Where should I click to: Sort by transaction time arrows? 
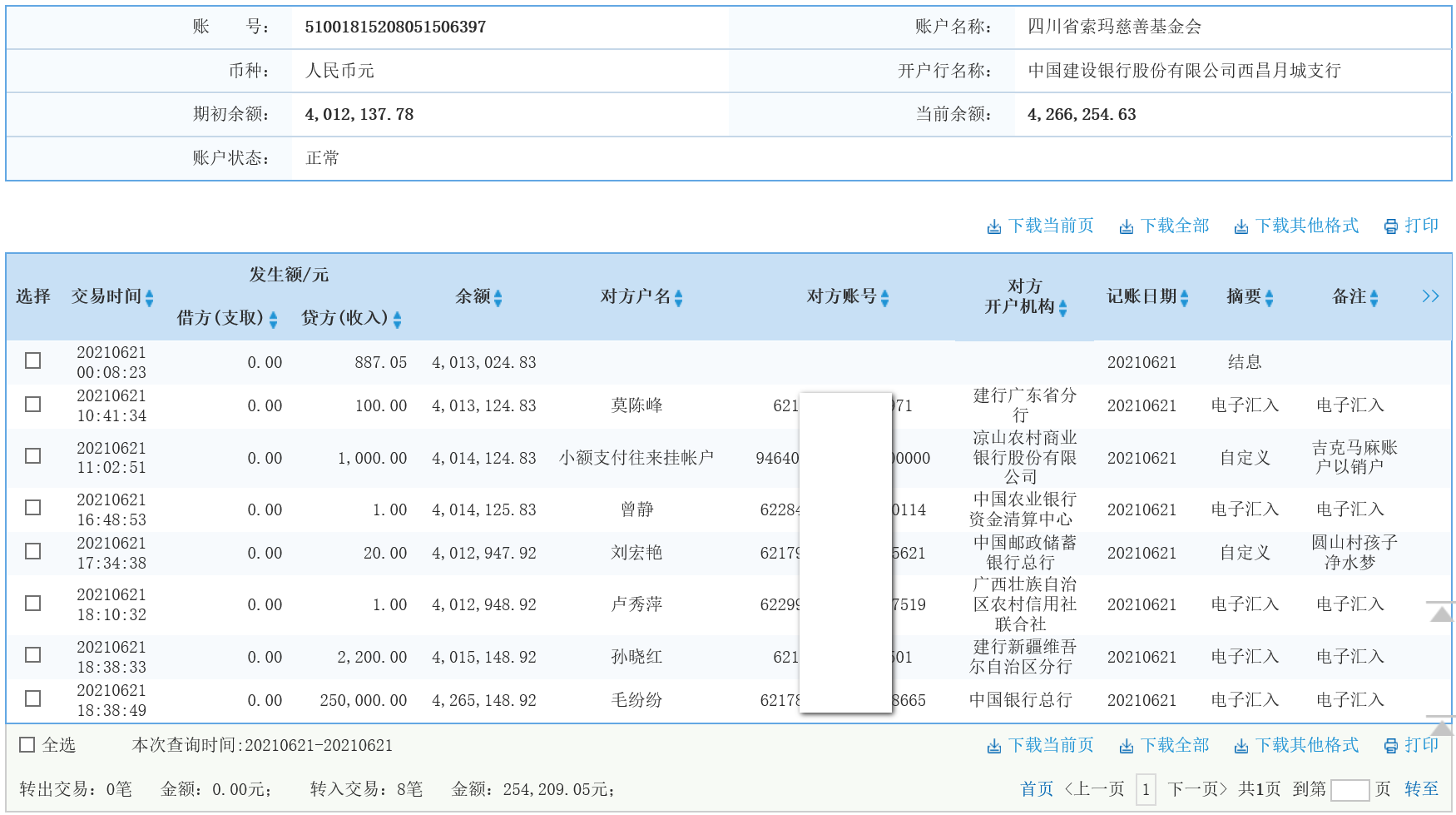(150, 297)
